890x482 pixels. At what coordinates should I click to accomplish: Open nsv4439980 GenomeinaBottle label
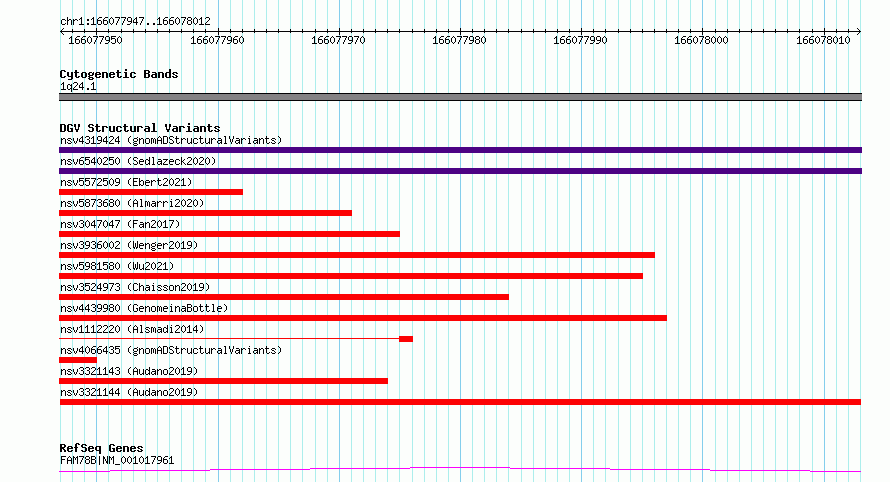(x=144, y=308)
